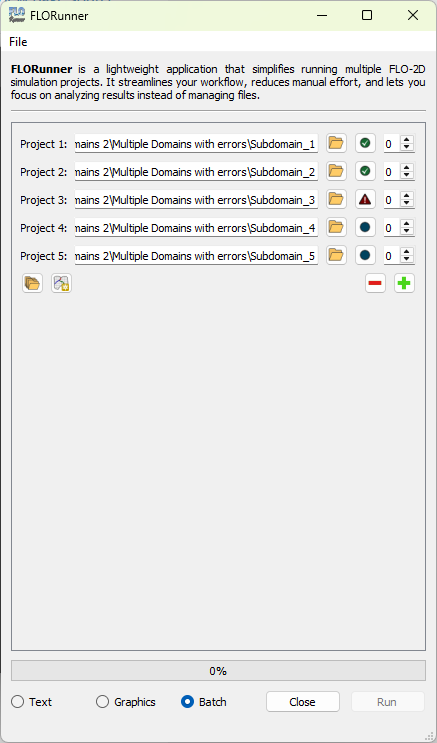Open the File menu
The image size is (437, 743).
[18, 42]
